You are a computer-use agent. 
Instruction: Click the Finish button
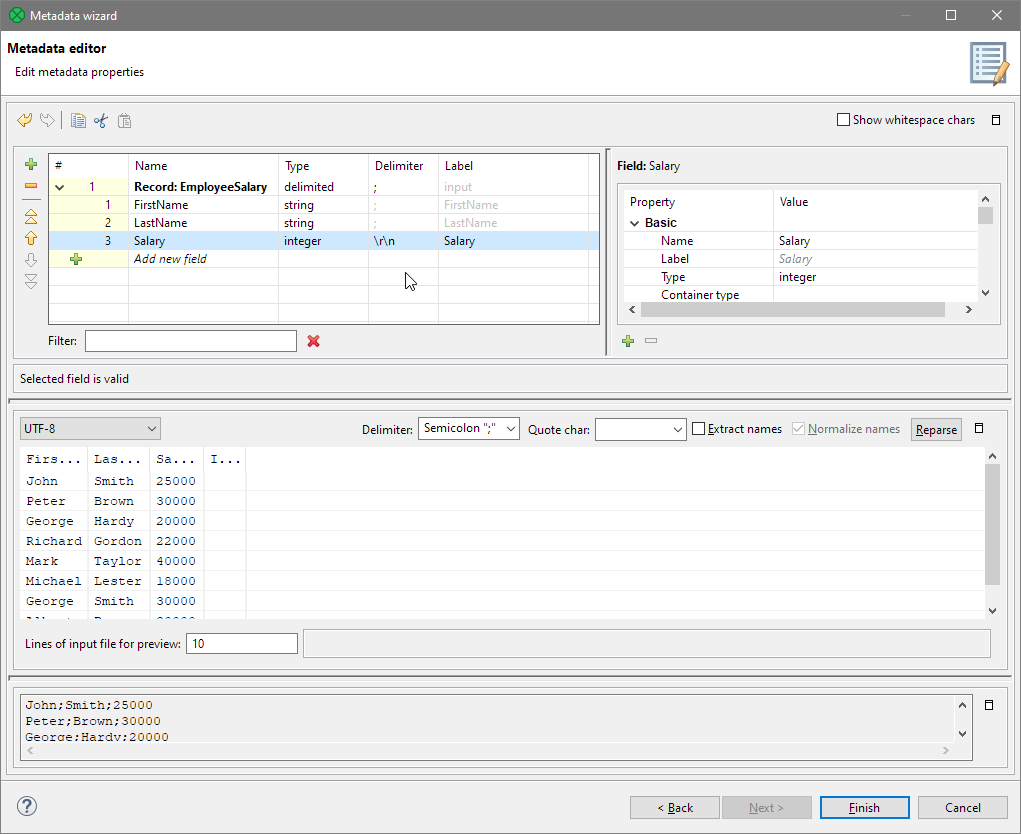pyautogui.click(x=864, y=808)
